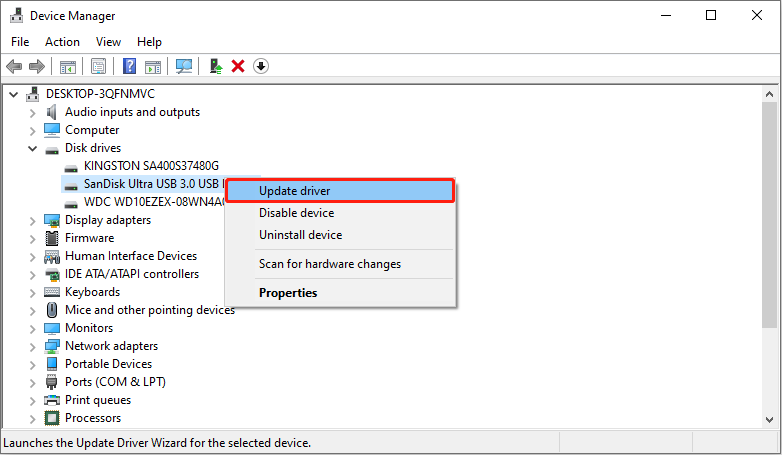Toggle the console tree pane icon
This screenshot has height=455, width=782.
point(68,66)
